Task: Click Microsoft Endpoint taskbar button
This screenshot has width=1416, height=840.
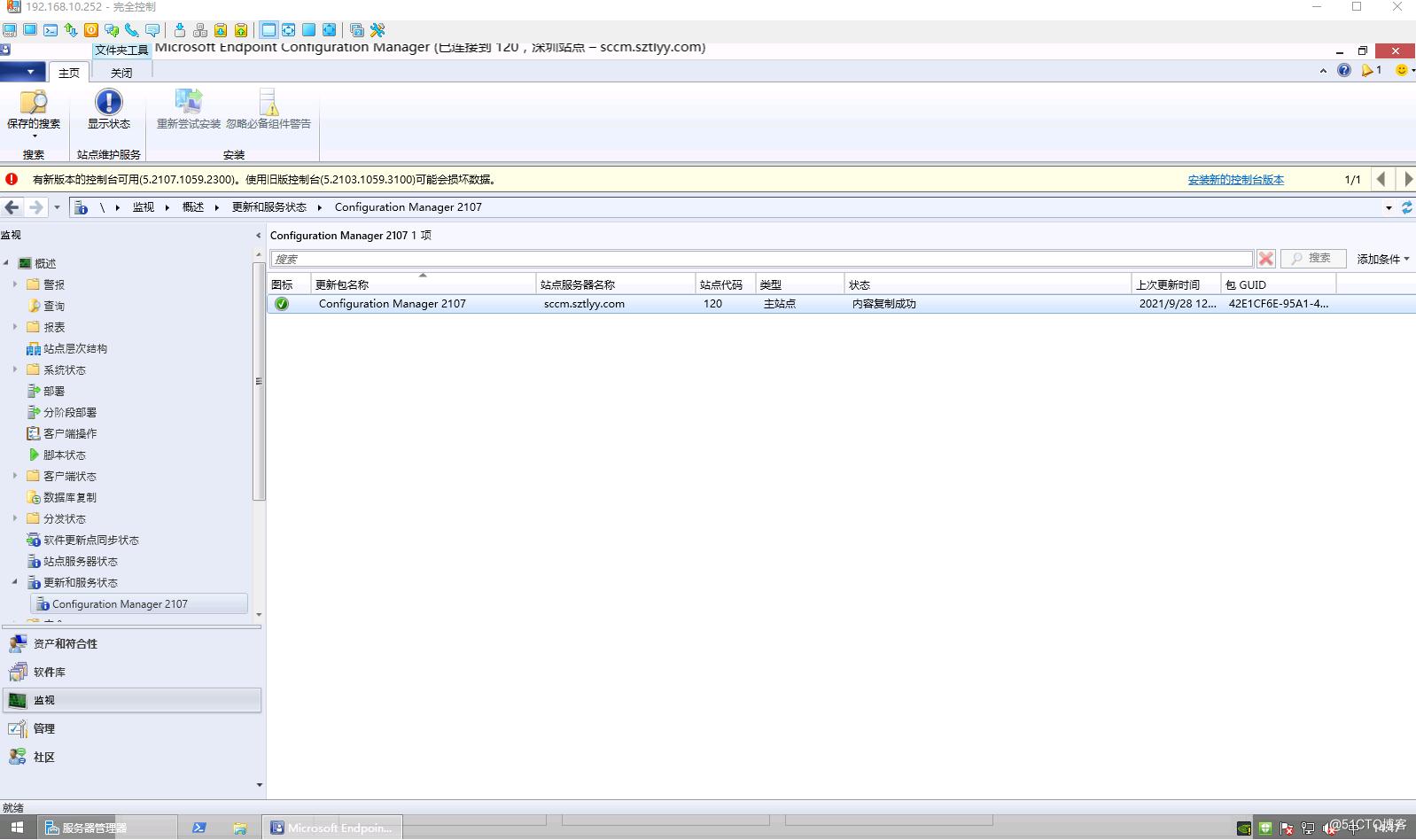Action: click(x=332, y=828)
